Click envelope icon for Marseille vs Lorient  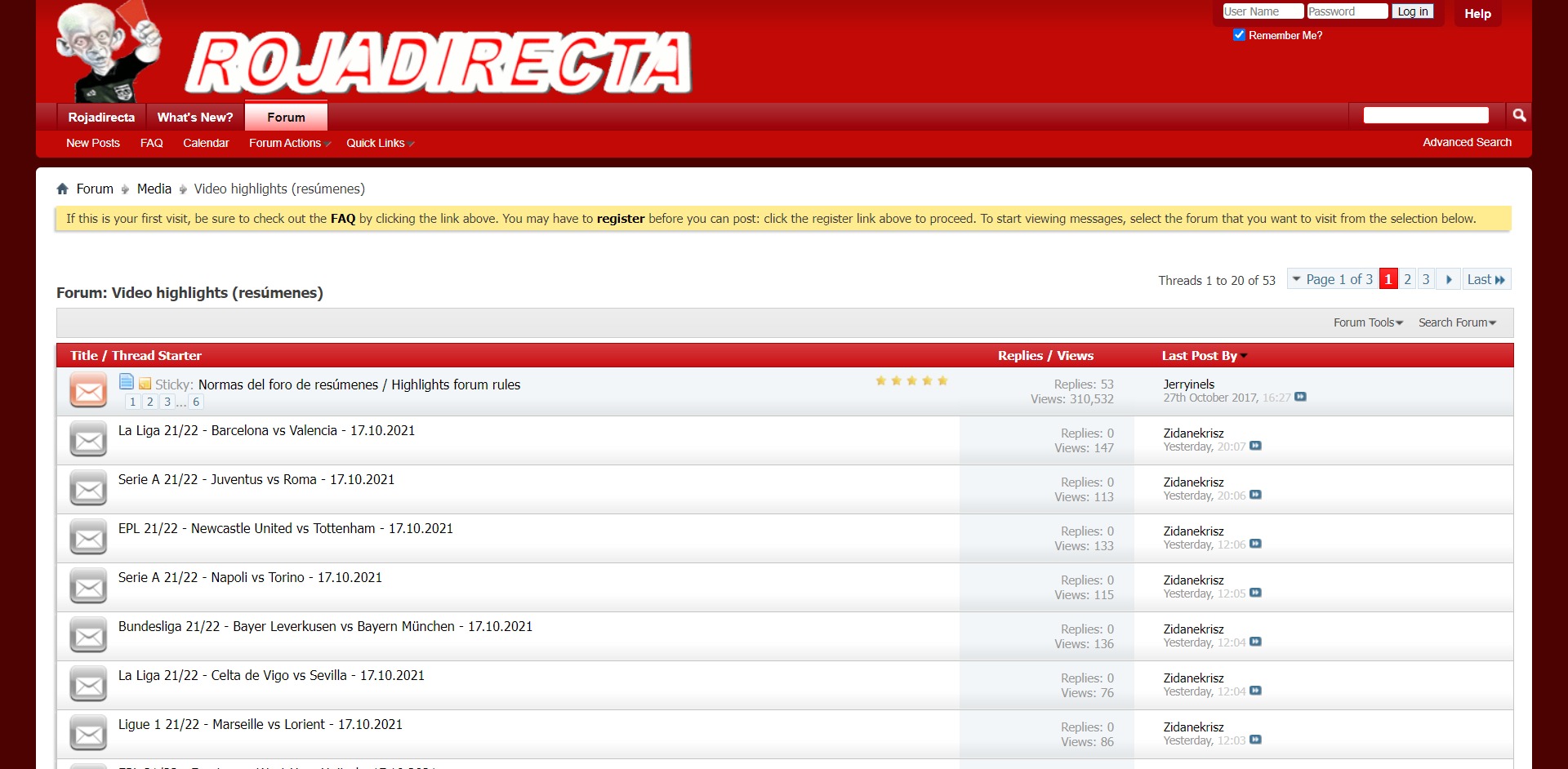(88, 734)
